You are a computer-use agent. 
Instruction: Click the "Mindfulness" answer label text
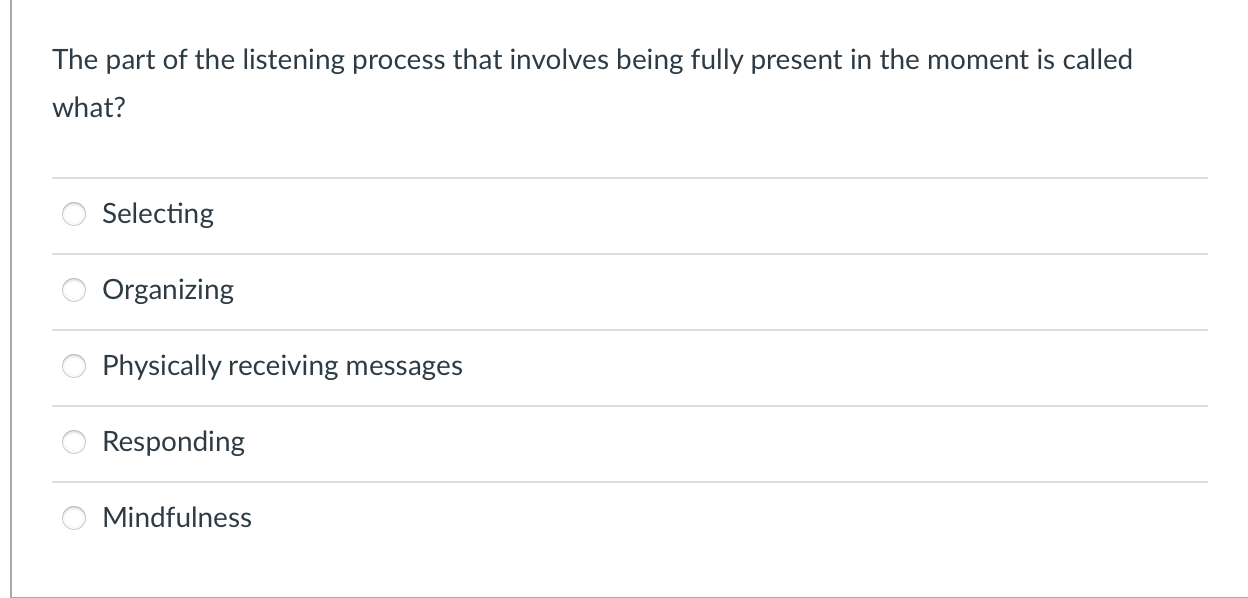(x=177, y=517)
